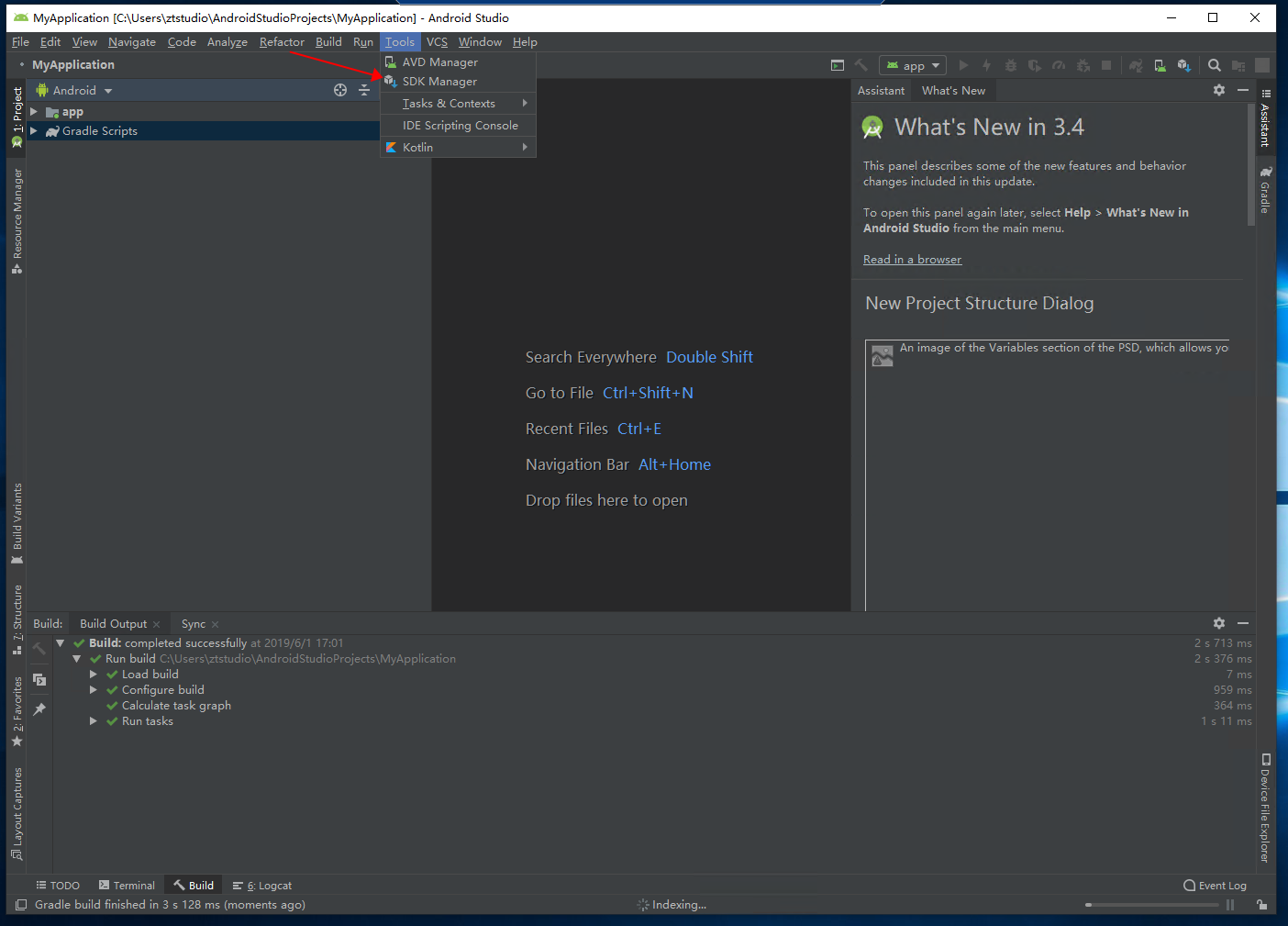
Task: Open the 6: Logcat tool window button
Action: click(x=262, y=886)
